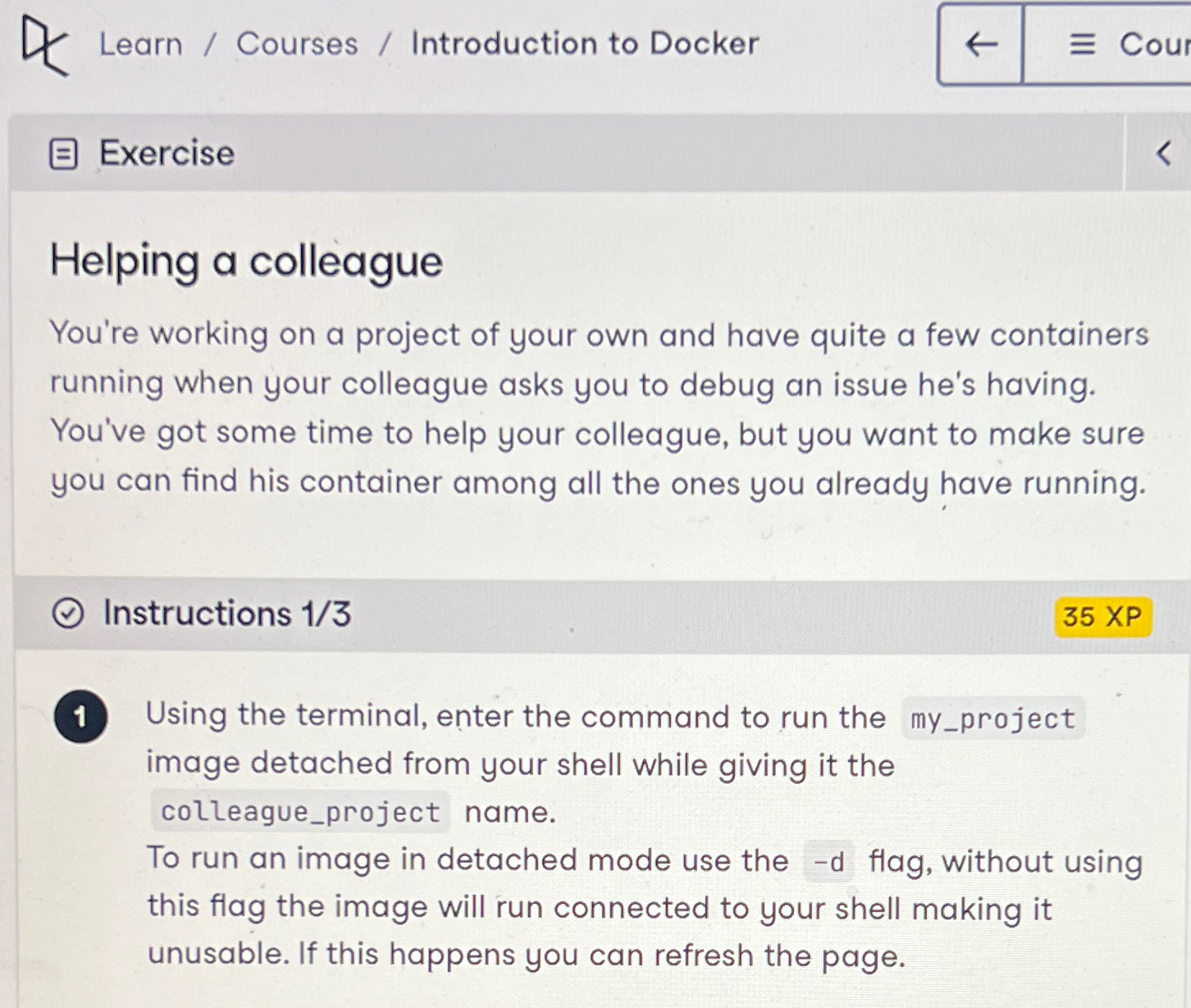Image resolution: width=1191 pixels, height=1008 pixels.
Task: Click the exercise scenario description text
Action: coord(599,408)
